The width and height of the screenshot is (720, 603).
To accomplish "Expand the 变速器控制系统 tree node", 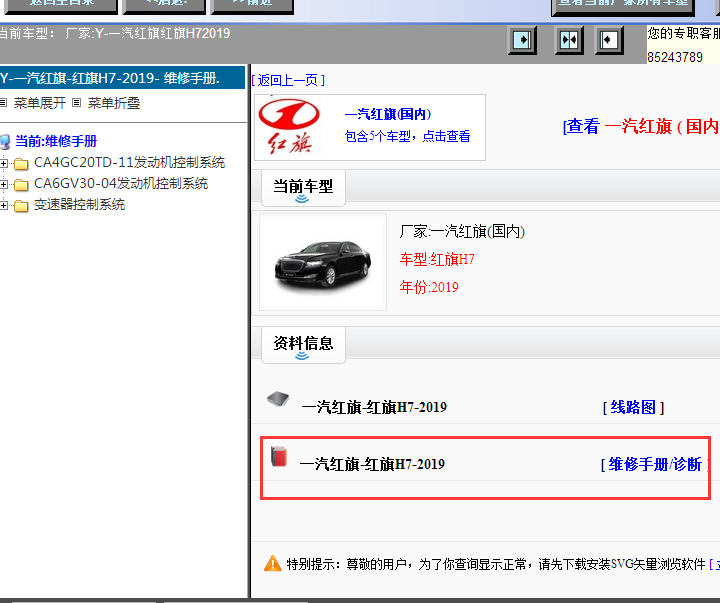I will point(4,205).
